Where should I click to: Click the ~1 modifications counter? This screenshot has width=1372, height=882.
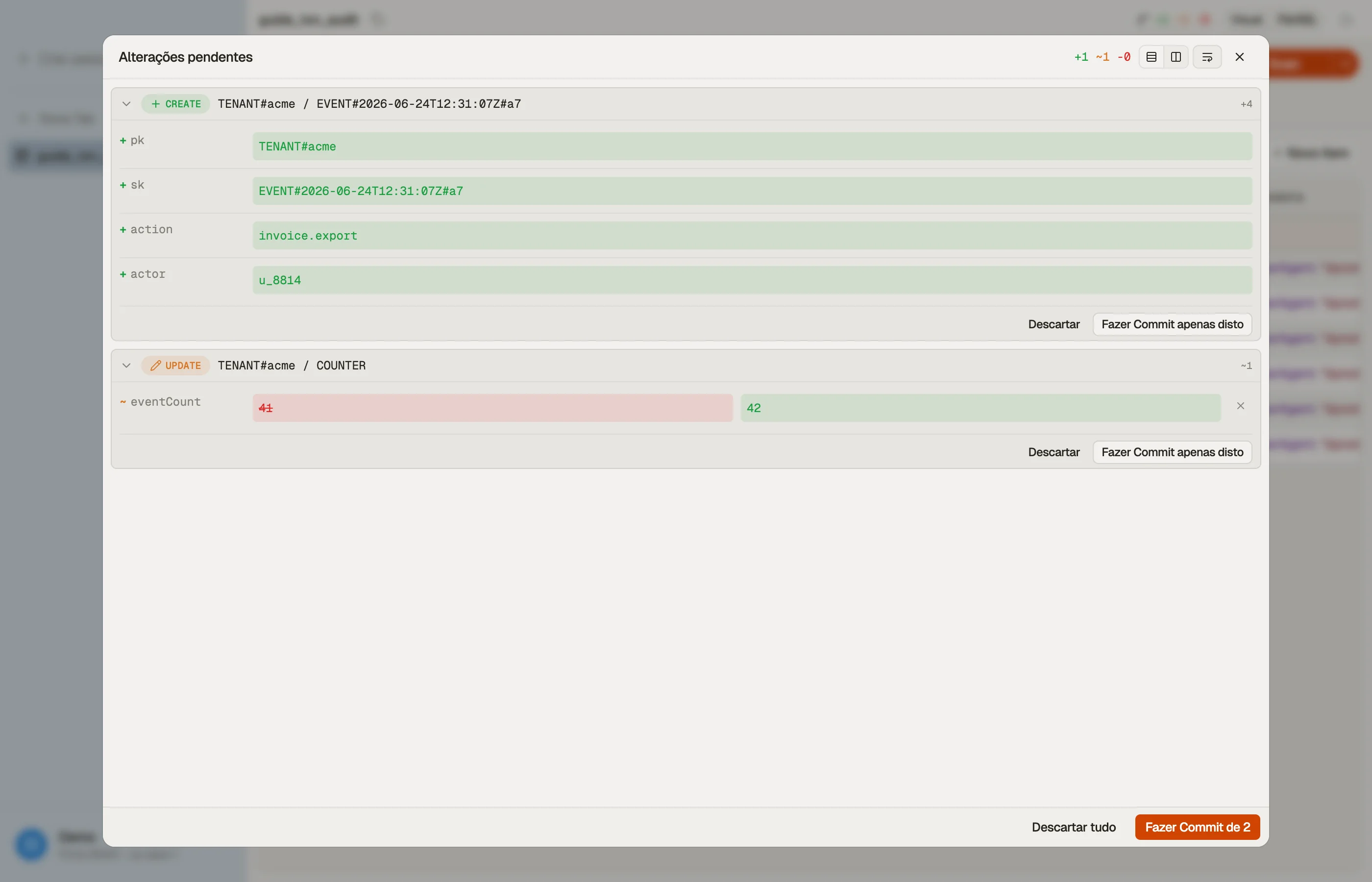point(1102,57)
